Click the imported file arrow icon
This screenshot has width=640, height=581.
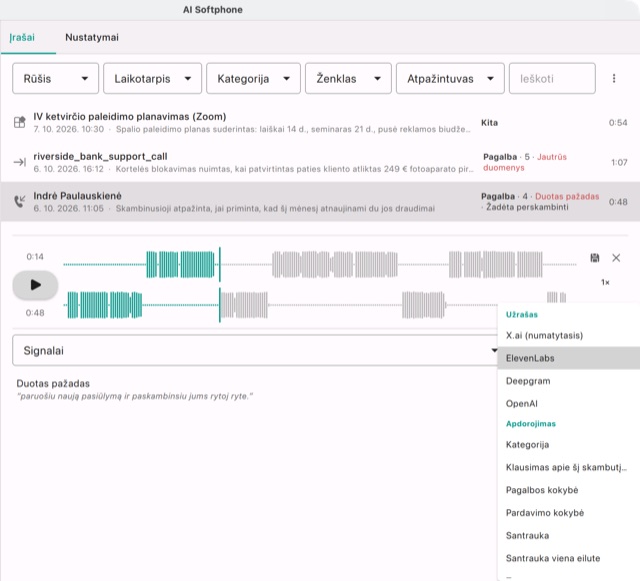pos(20,162)
